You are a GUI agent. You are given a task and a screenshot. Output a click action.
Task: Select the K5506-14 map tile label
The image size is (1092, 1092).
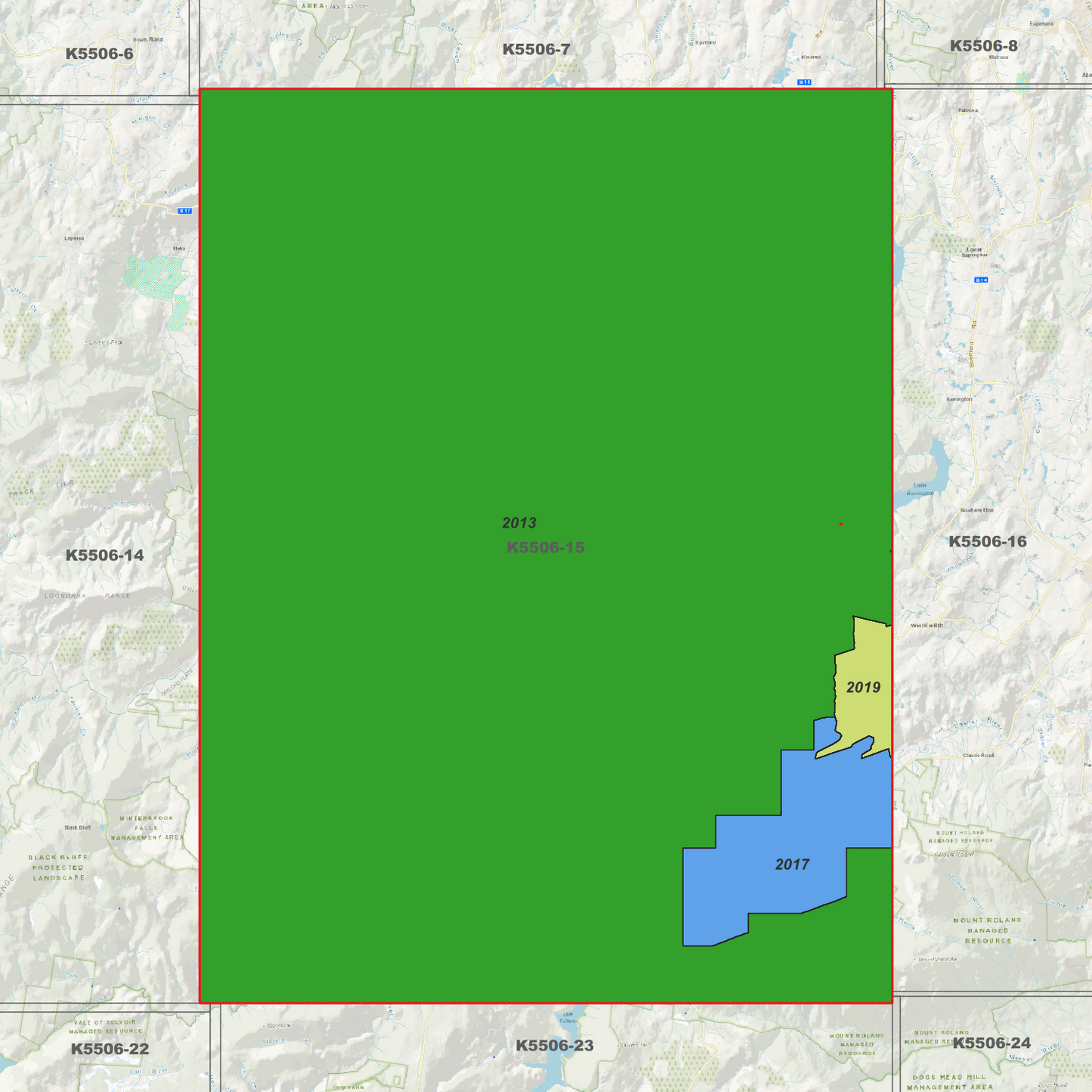point(104,555)
